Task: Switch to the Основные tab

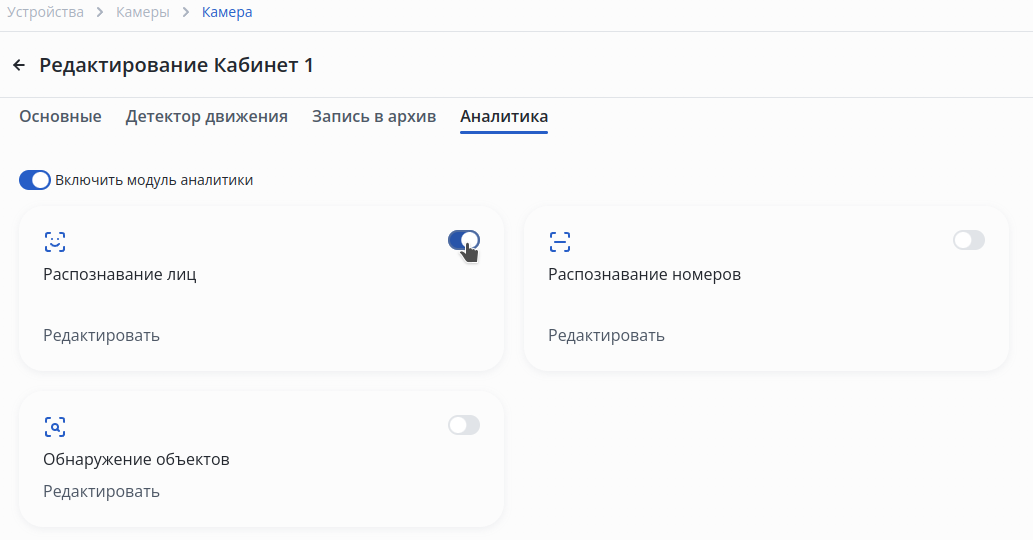Action: pyautogui.click(x=60, y=117)
